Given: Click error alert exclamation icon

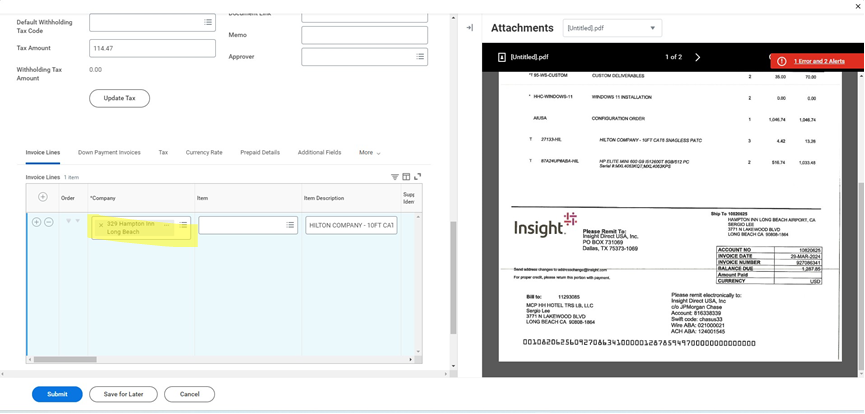Looking at the screenshot, I should pyautogui.click(x=782, y=61).
